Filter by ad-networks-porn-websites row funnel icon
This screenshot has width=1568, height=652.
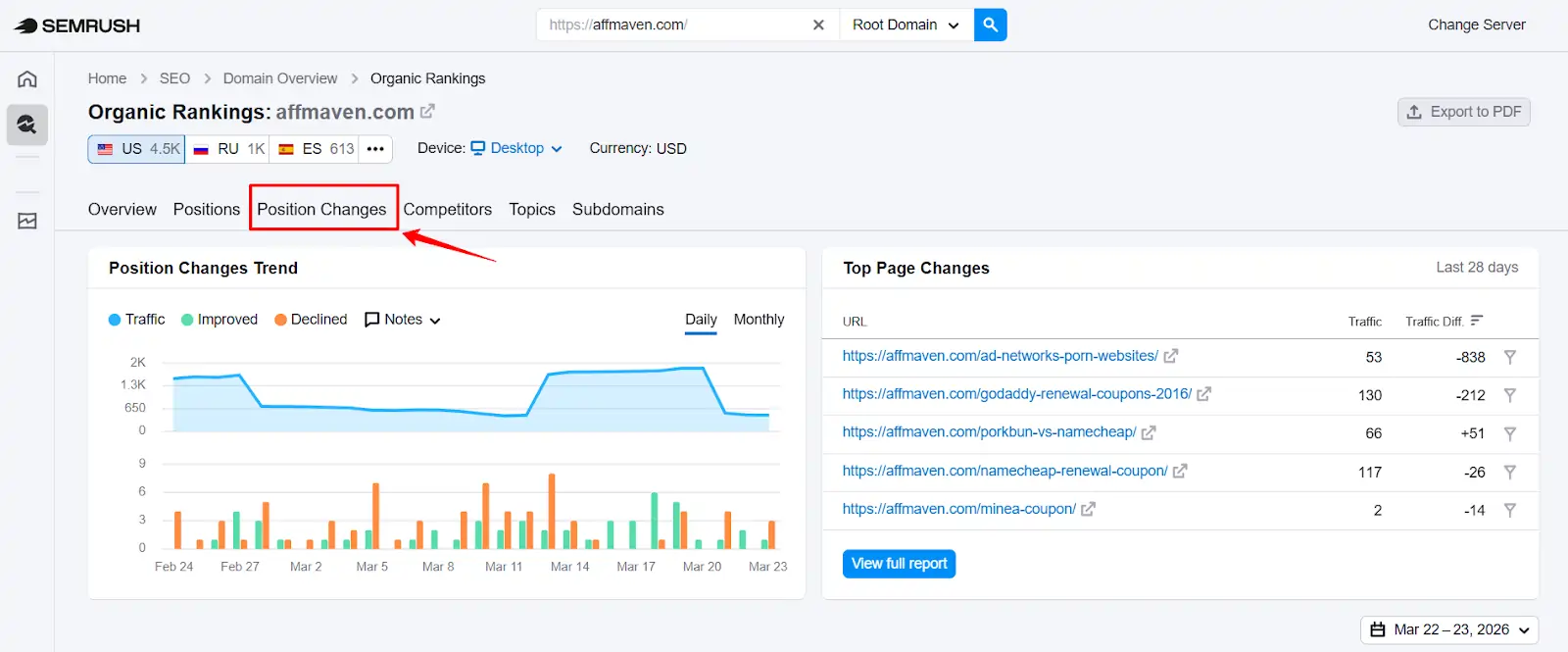pyautogui.click(x=1510, y=357)
